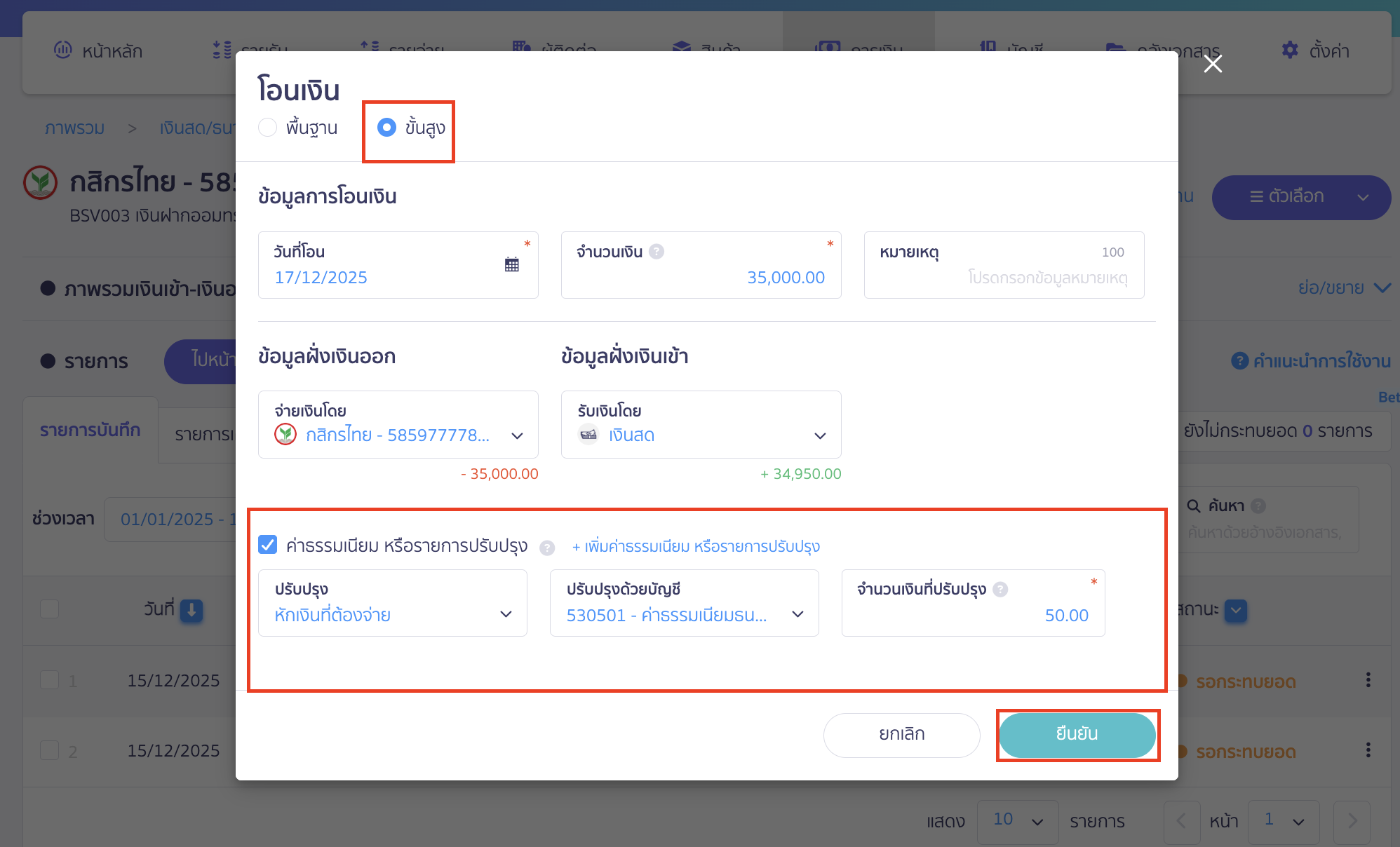The height and width of the screenshot is (847, 1400).
Task: Click help icon beside ค่าธรรมเนียม checkbox label
Action: [x=547, y=548]
